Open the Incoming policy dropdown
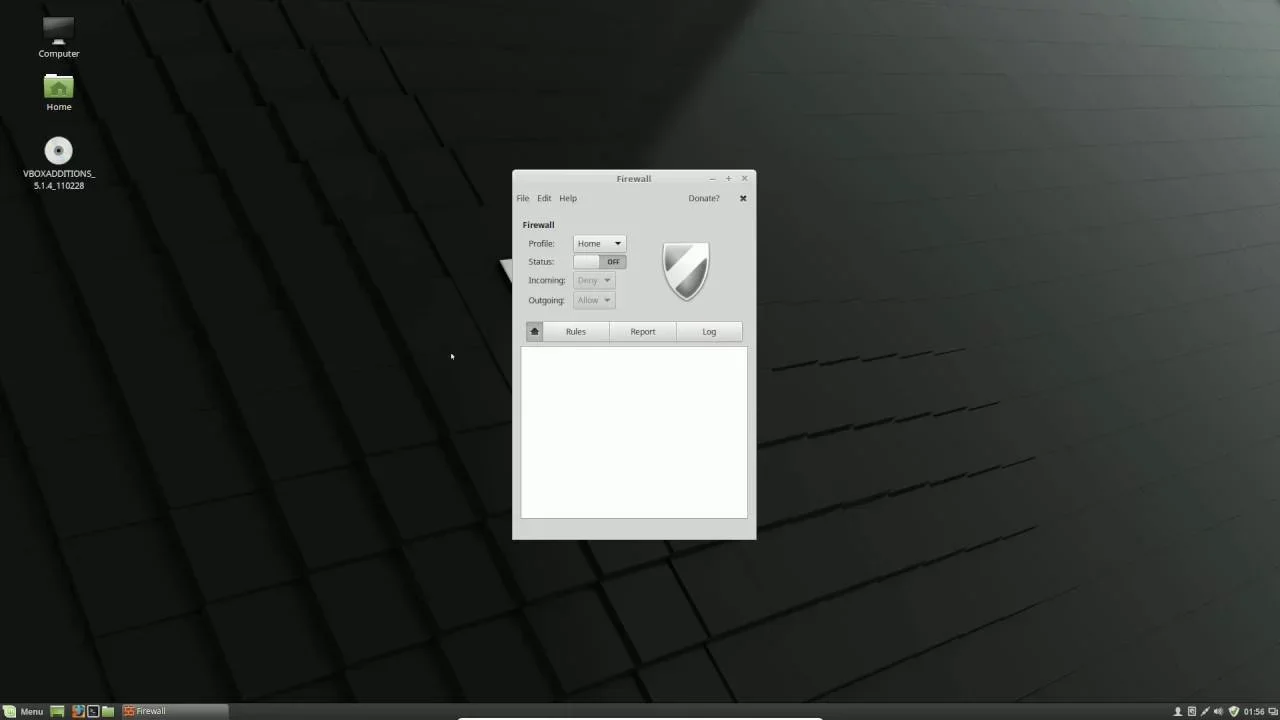This screenshot has width=1280, height=720. [594, 281]
